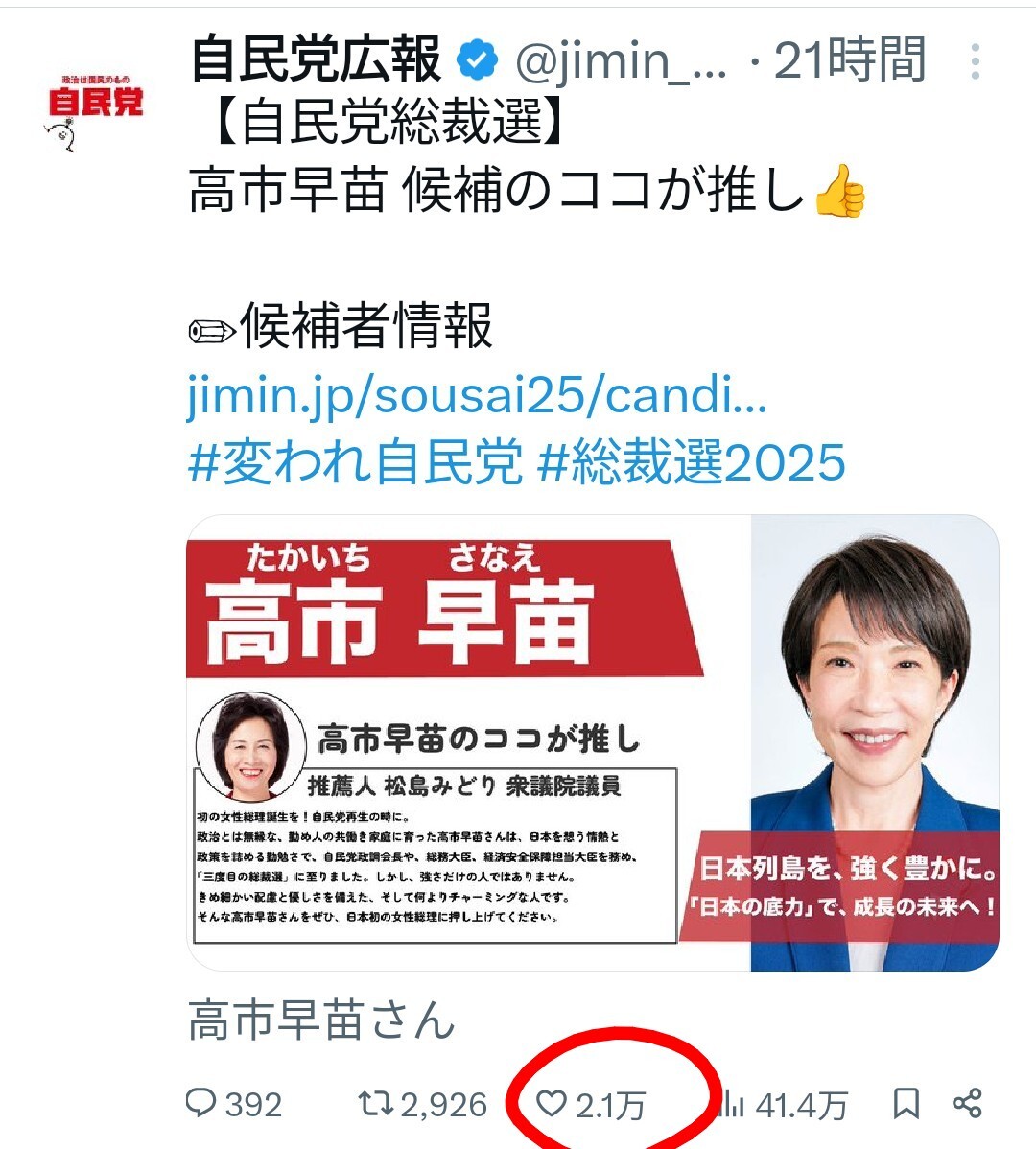Click the 41.4万 views count

(x=802, y=1105)
